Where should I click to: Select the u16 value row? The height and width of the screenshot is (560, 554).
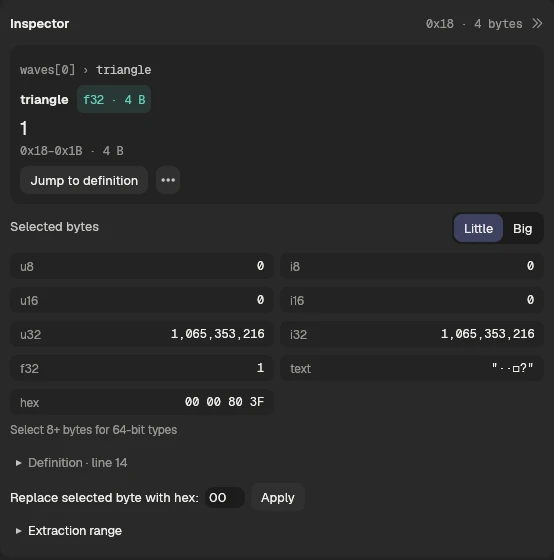click(x=142, y=300)
